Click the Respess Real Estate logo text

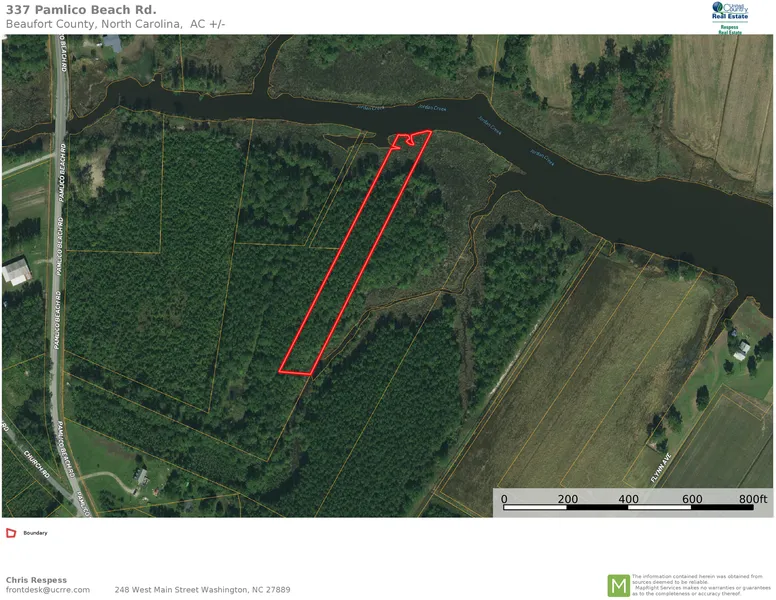click(x=730, y=29)
